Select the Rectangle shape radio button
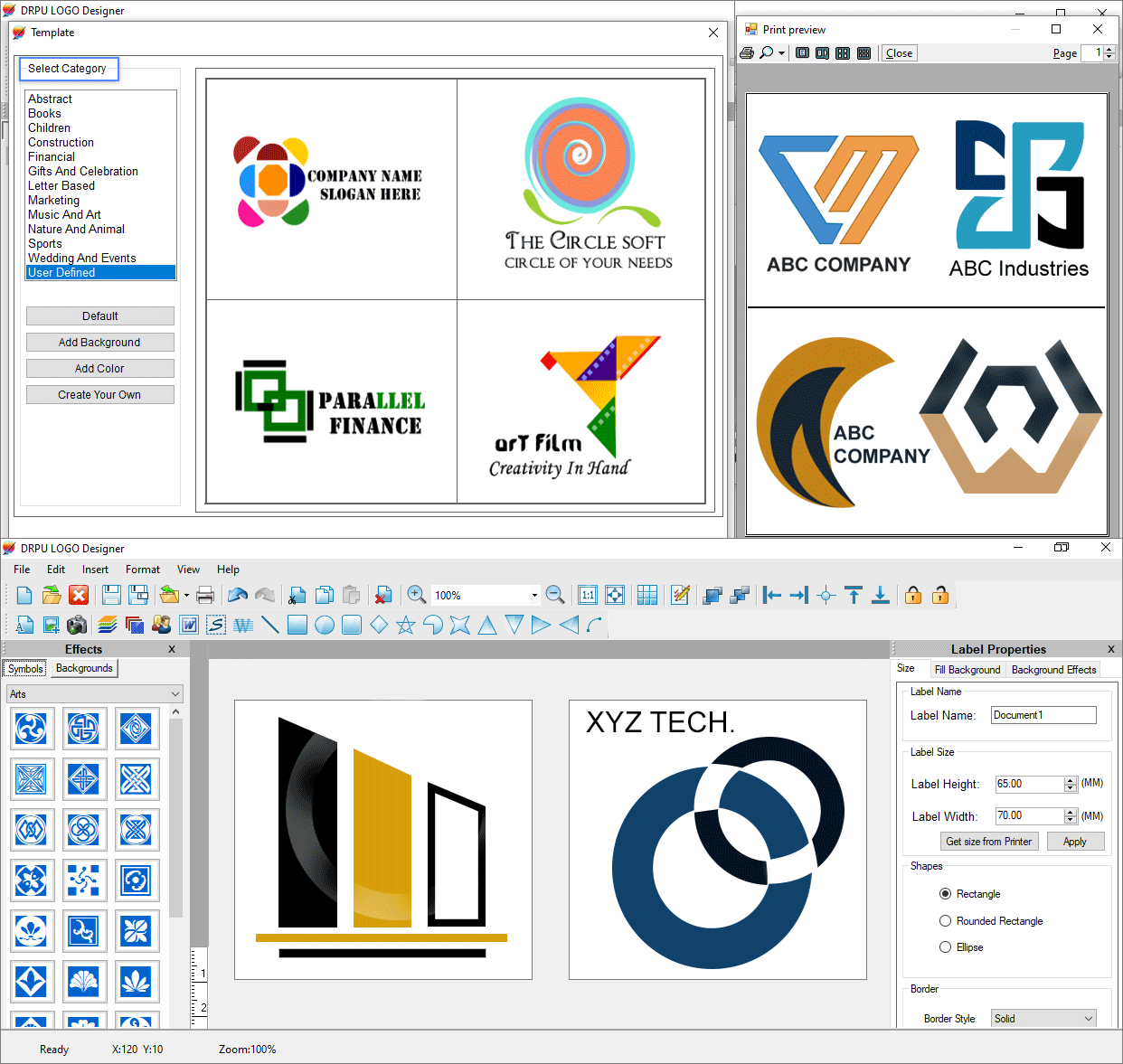Image resolution: width=1123 pixels, height=1064 pixels. pyautogui.click(x=946, y=894)
